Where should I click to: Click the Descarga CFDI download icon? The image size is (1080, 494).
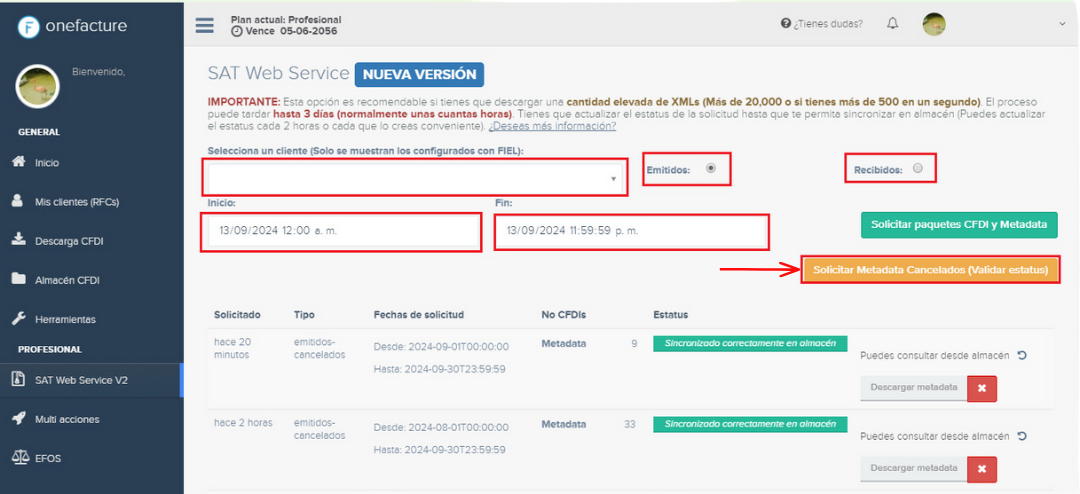point(19,241)
